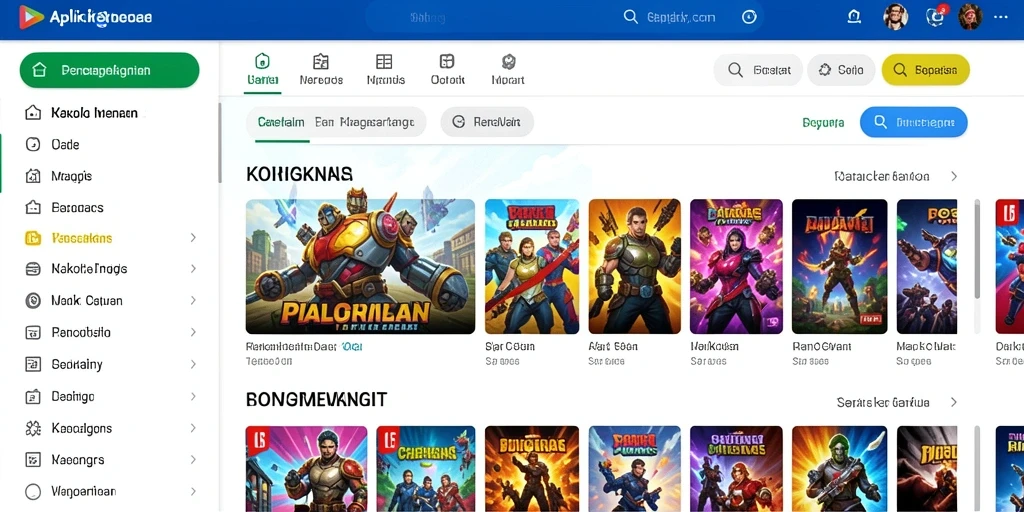Screen dimensions: 1024x512
Task: Switch to the Ootork tab
Action: click(447, 70)
